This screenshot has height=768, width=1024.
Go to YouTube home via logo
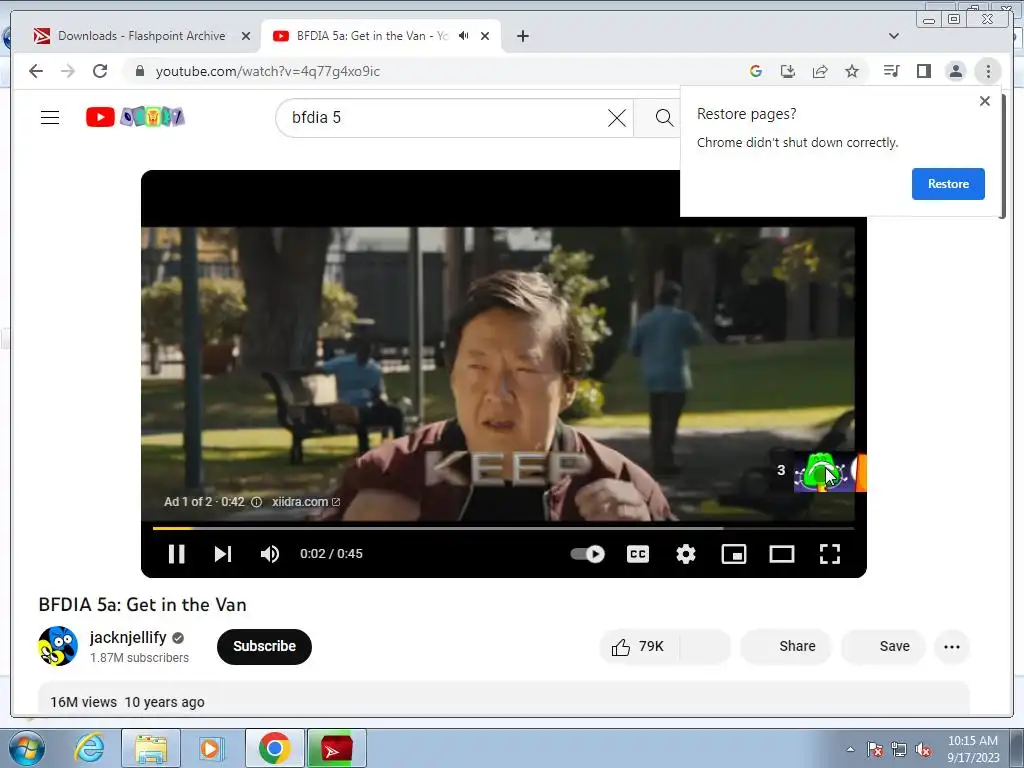tap(135, 117)
